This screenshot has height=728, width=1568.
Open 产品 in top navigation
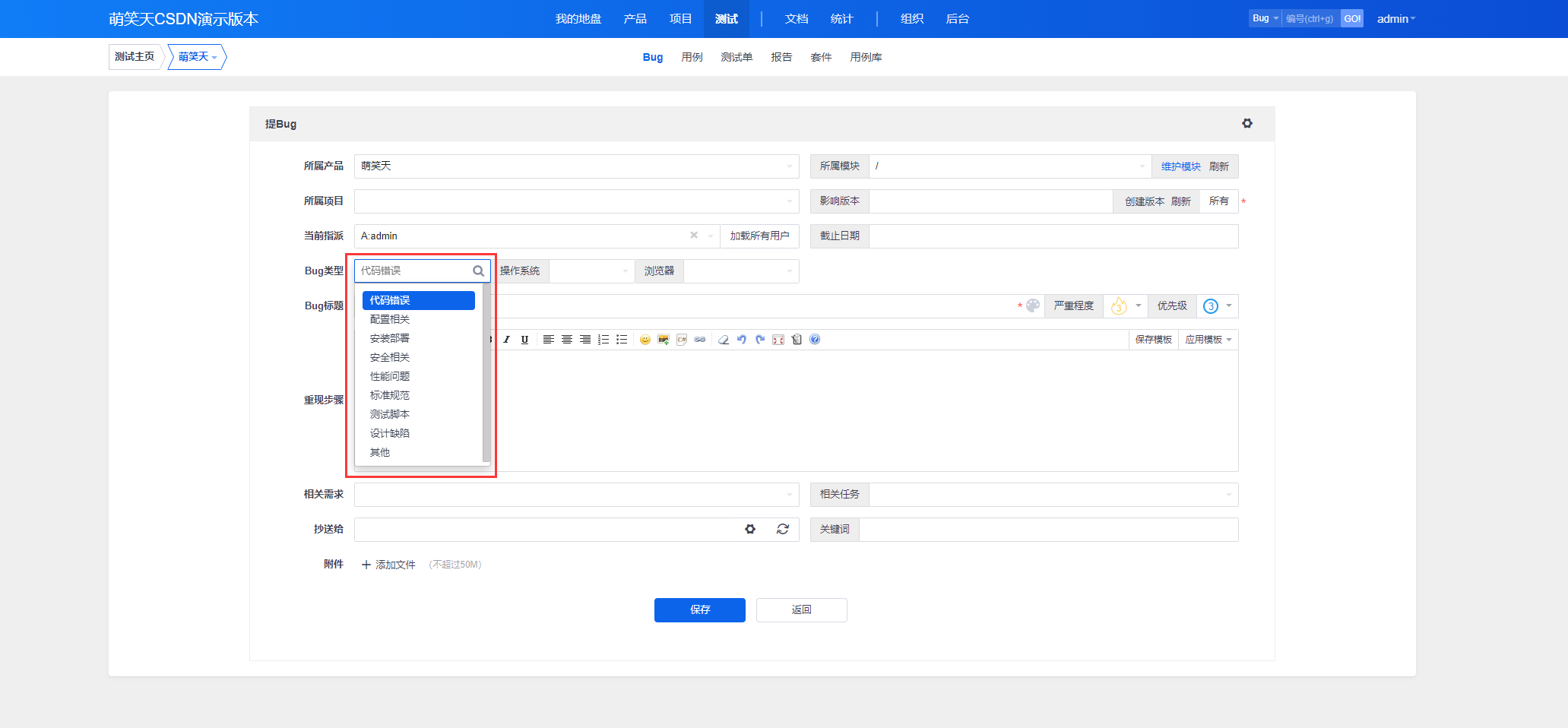(635, 19)
